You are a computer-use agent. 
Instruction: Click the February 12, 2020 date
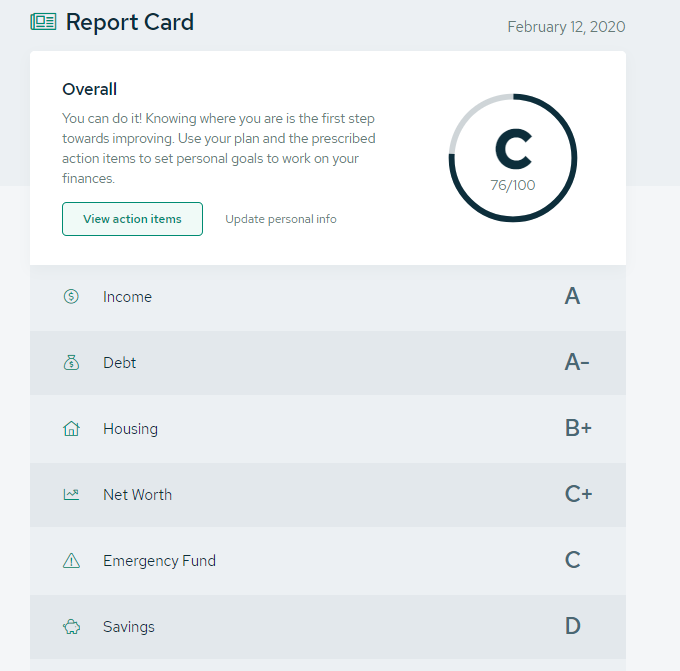click(x=566, y=27)
